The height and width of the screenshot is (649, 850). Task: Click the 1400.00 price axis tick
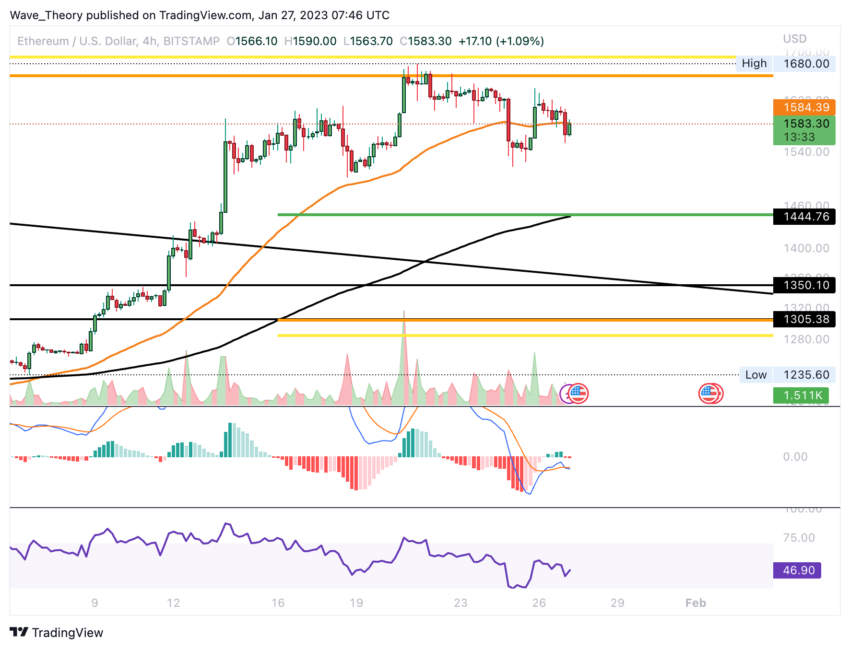(806, 248)
